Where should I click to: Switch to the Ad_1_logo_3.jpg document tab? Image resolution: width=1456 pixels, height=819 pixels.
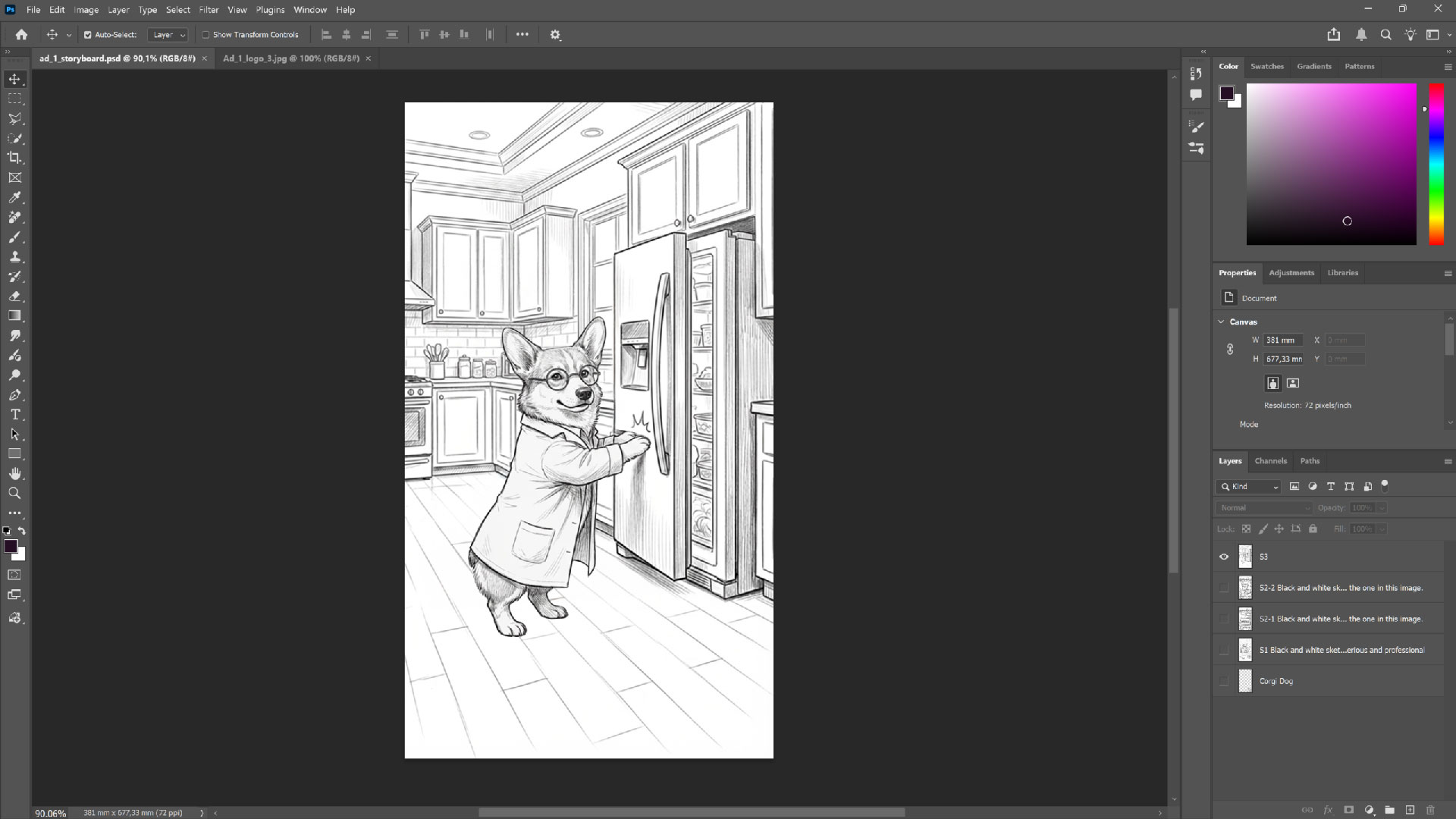pos(291,58)
